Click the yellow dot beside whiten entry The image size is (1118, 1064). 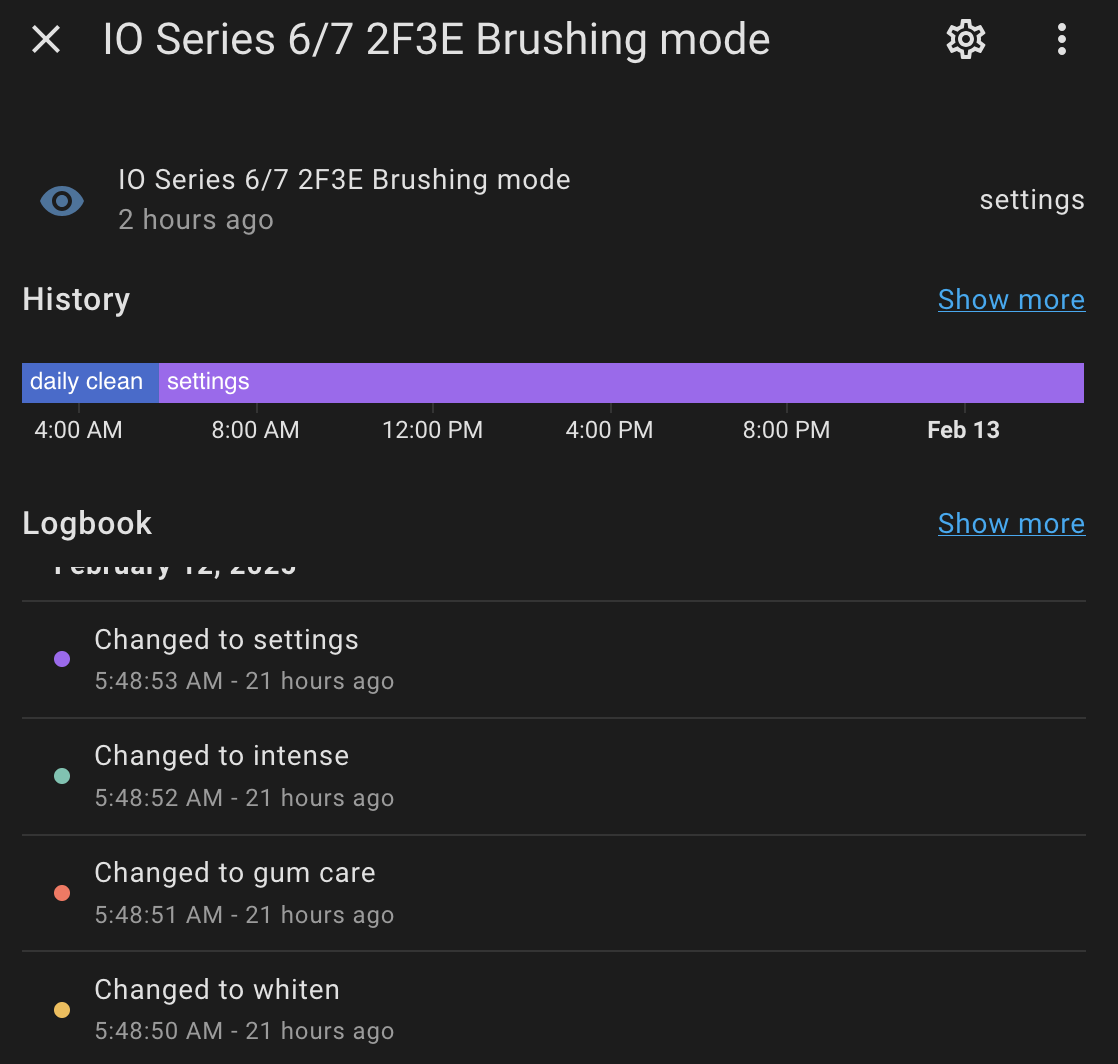tap(62, 1010)
